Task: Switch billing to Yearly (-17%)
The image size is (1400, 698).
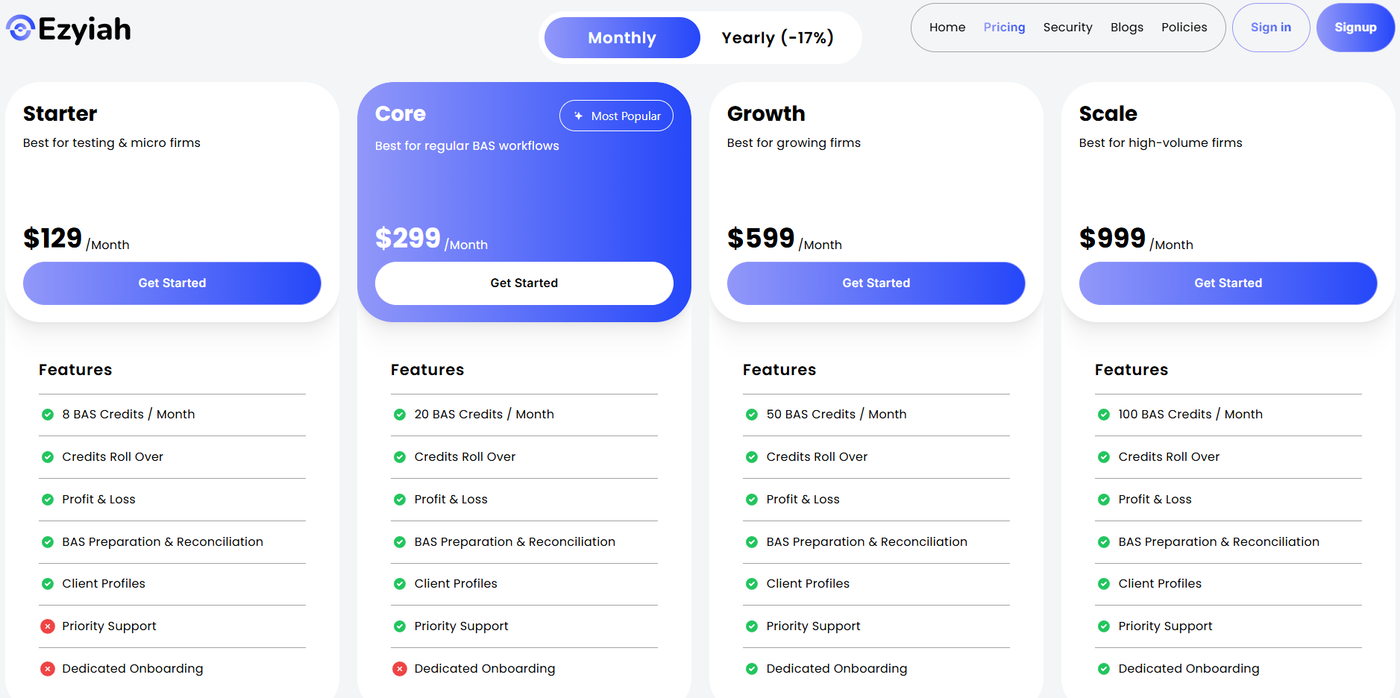Action: 777,38
